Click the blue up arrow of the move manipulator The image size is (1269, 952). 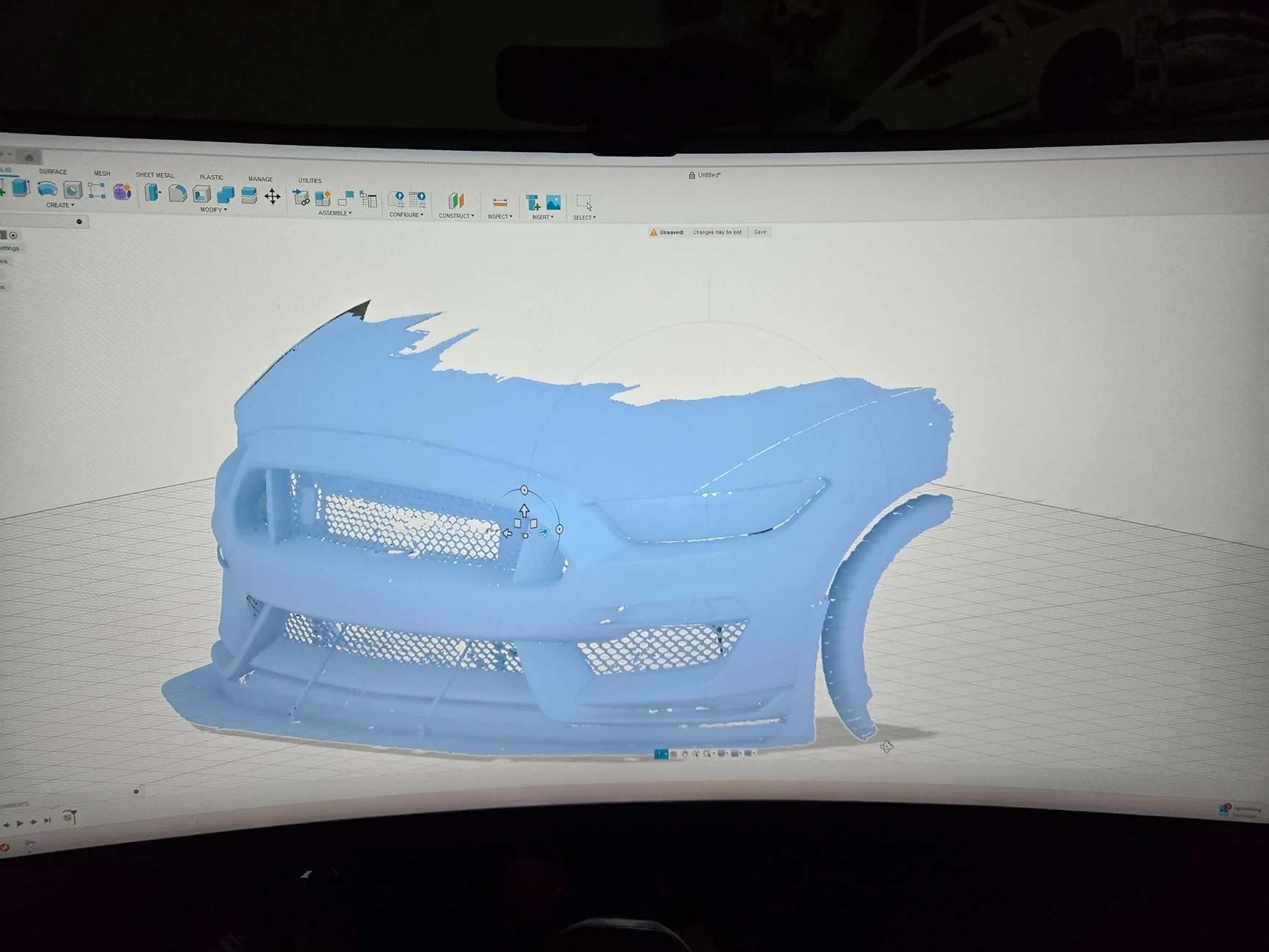coord(524,510)
